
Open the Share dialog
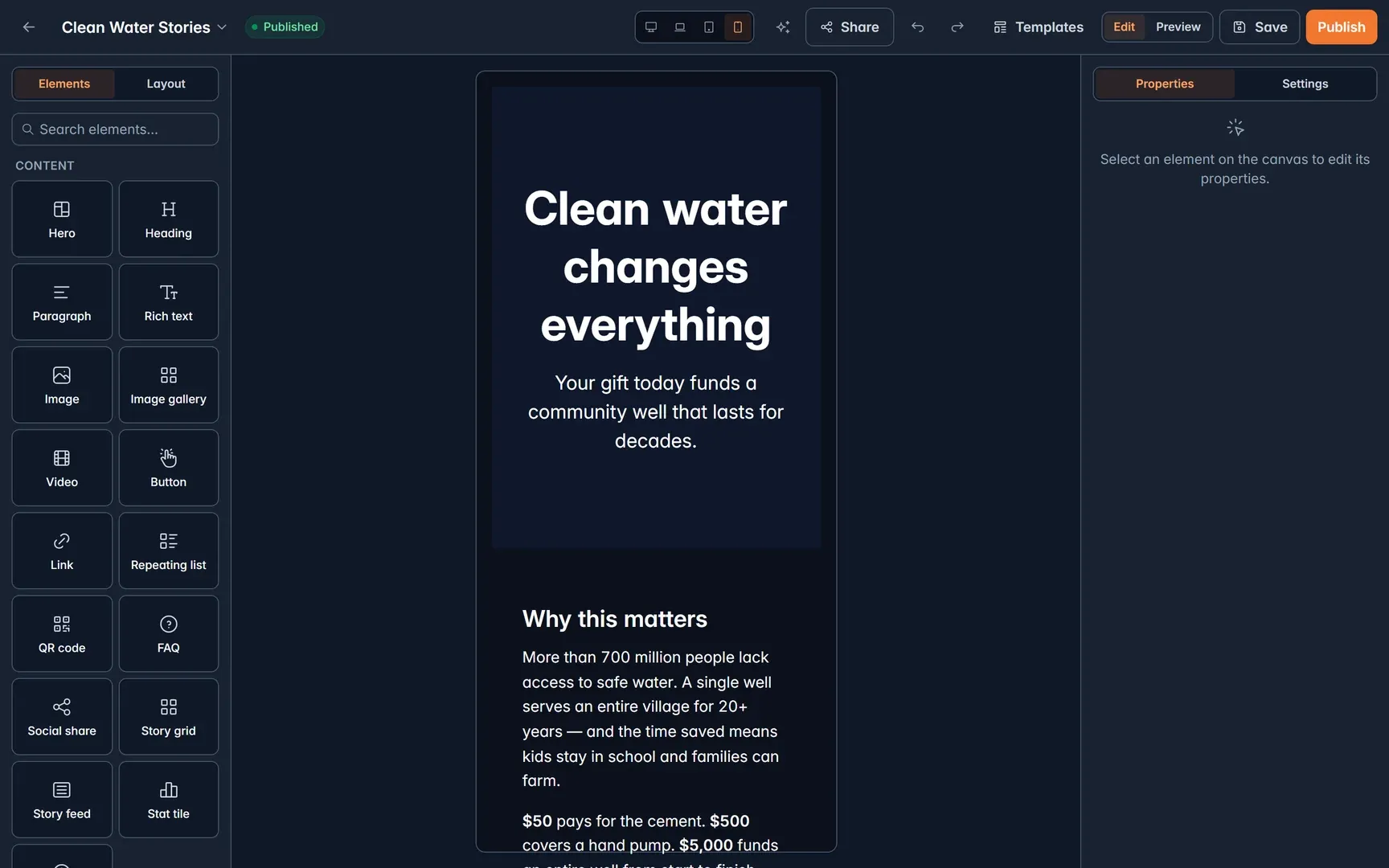tap(850, 27)
